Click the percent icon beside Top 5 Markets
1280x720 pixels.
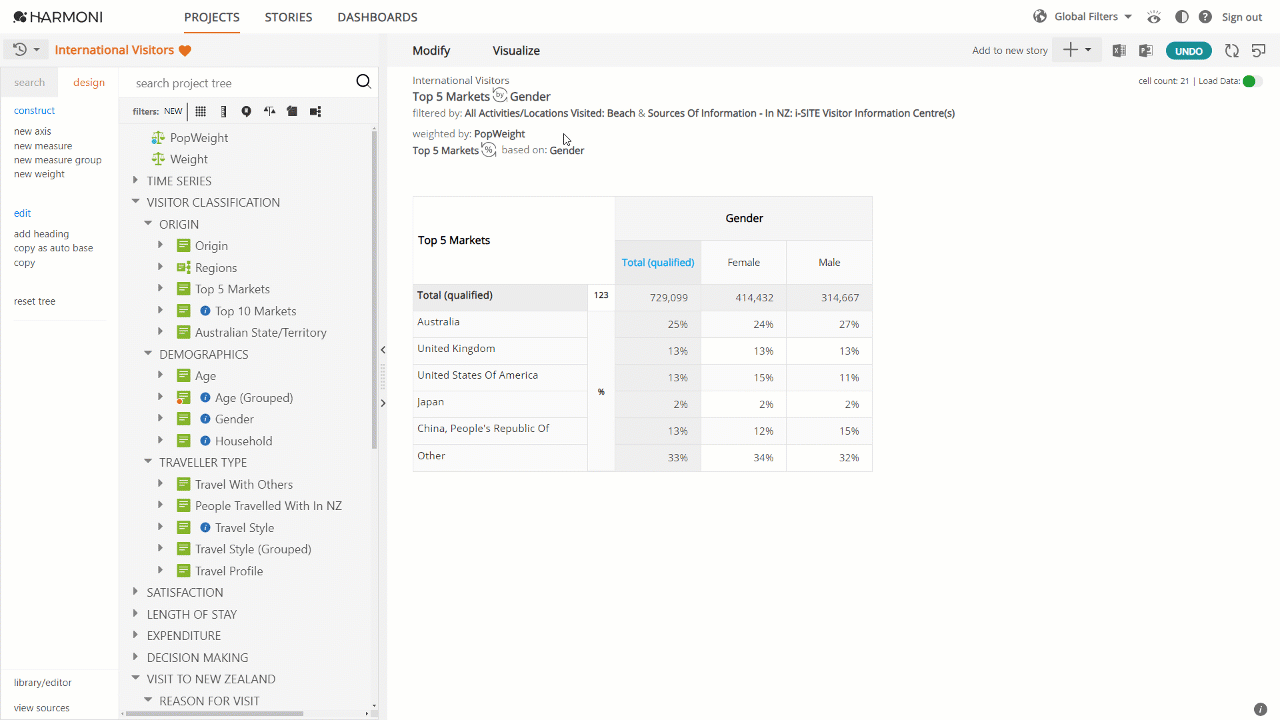click(x=489, y=150)
